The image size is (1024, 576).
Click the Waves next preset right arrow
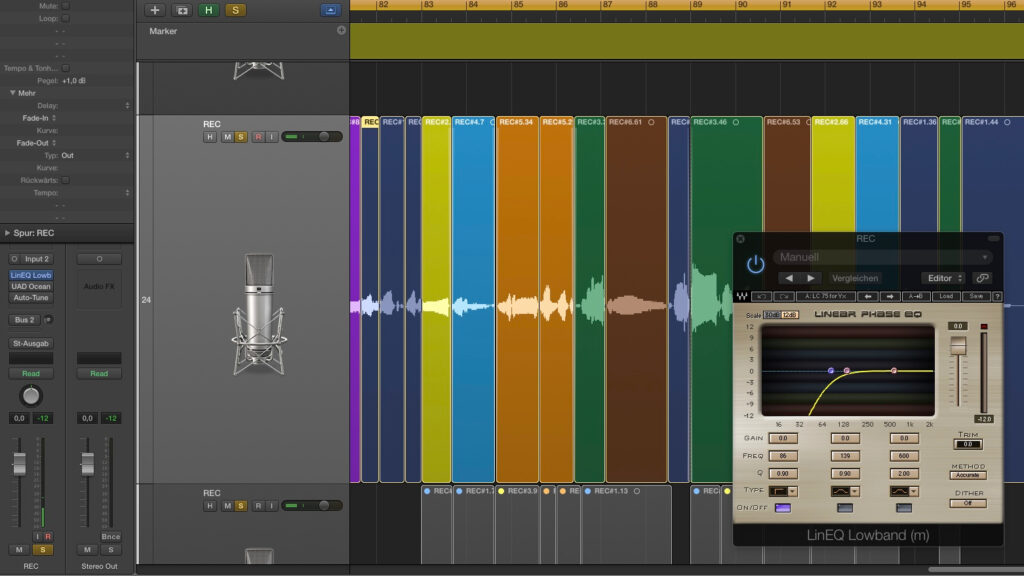(x=889, y=296)
